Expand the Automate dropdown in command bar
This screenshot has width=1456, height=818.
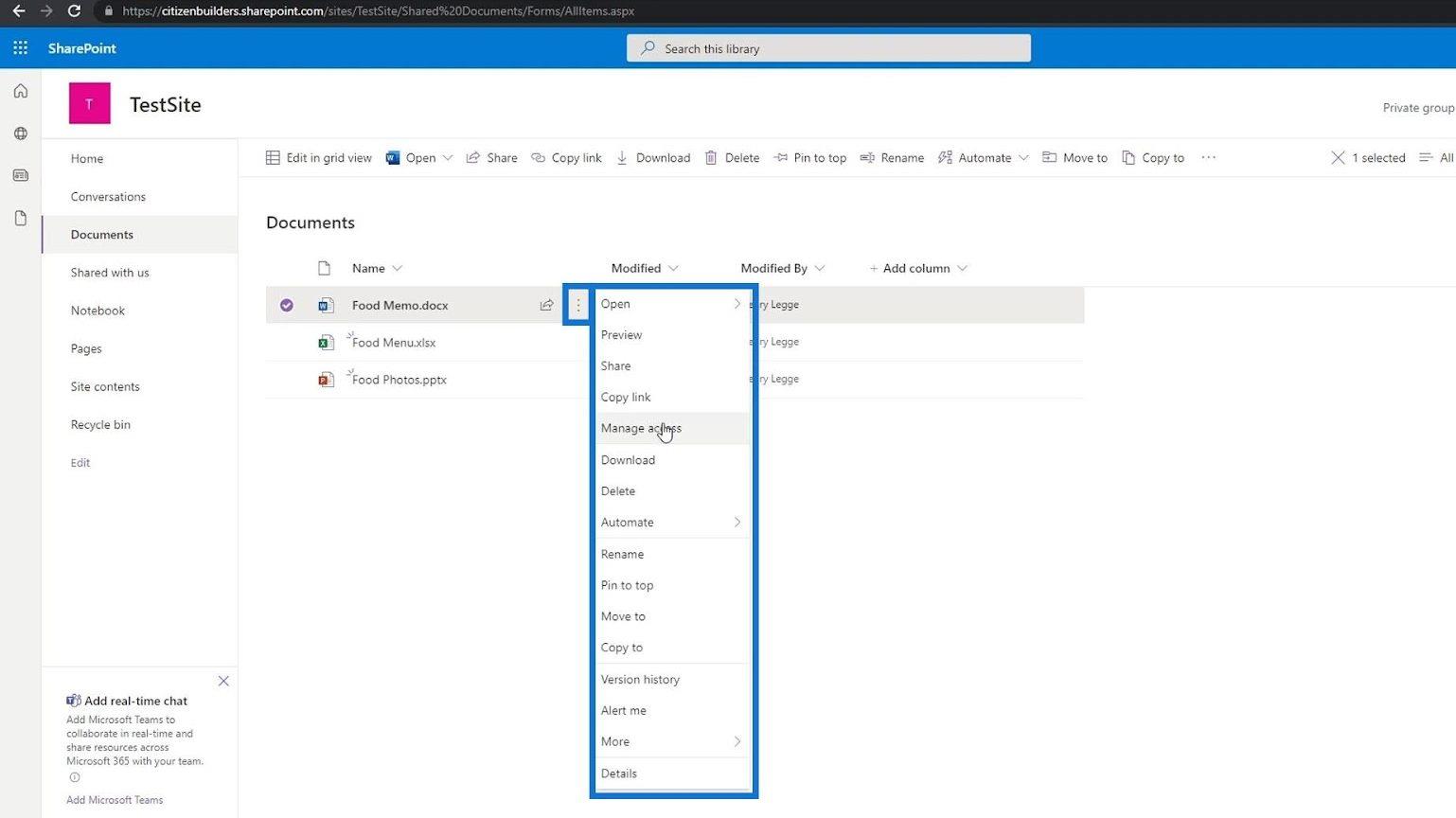click(1023, 158)
